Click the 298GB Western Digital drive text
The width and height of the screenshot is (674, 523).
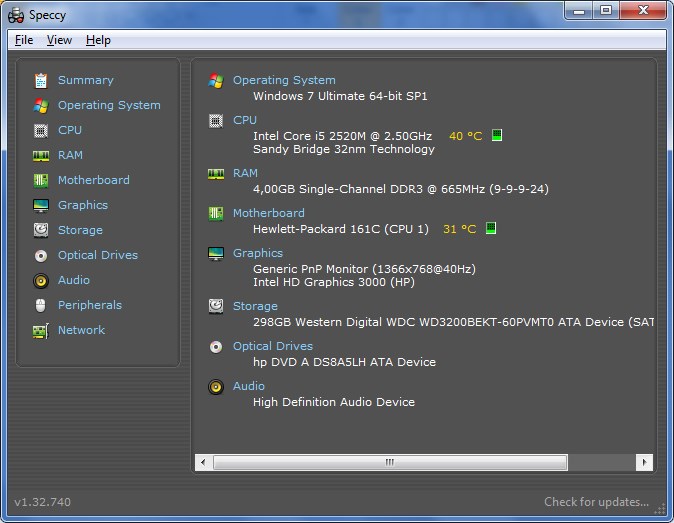(x=453, y=322)
